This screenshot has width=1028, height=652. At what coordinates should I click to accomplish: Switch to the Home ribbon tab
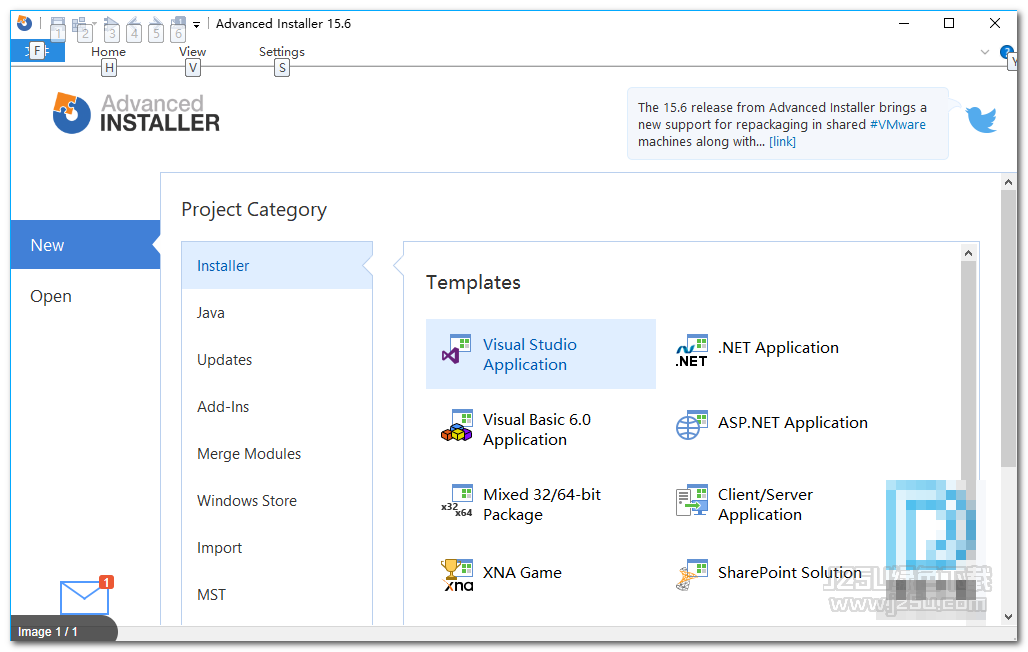[x=108, y=52]
